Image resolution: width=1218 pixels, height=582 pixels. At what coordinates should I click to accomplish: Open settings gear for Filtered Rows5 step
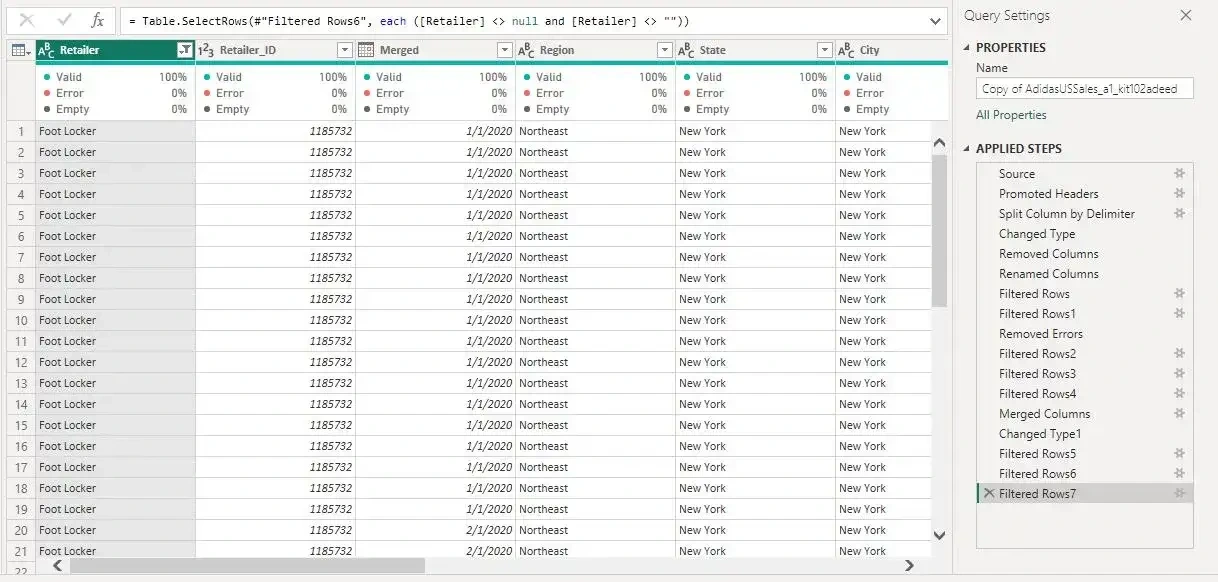pyautogui.click(x=1179, y=453)
